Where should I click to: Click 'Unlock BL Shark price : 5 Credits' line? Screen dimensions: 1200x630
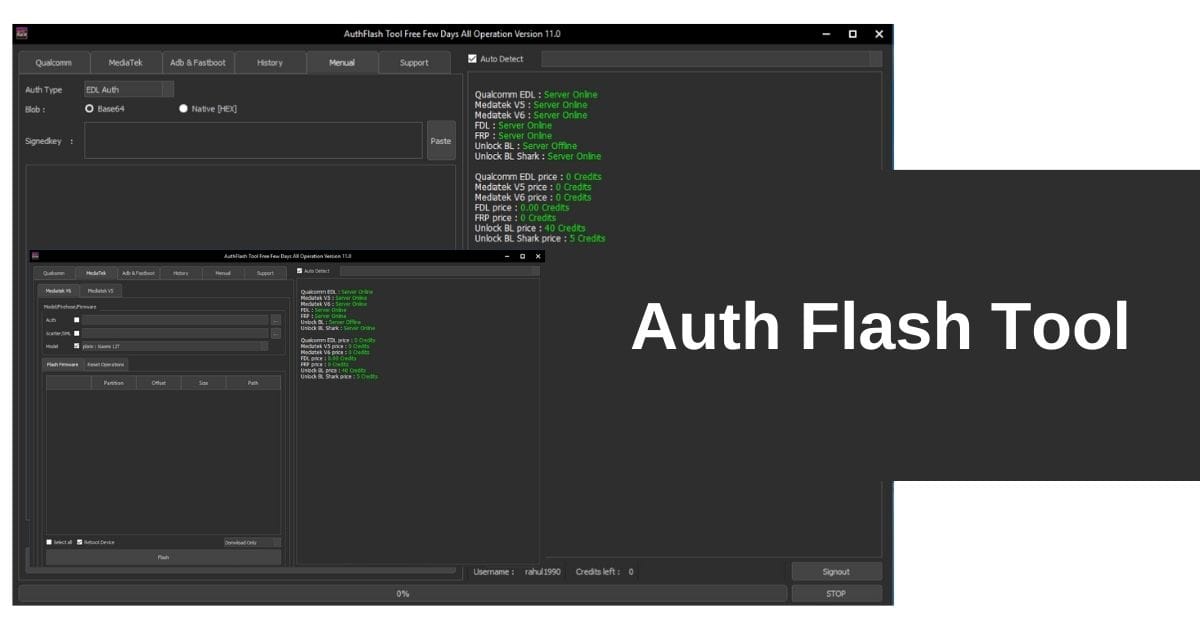pos(540,239)
